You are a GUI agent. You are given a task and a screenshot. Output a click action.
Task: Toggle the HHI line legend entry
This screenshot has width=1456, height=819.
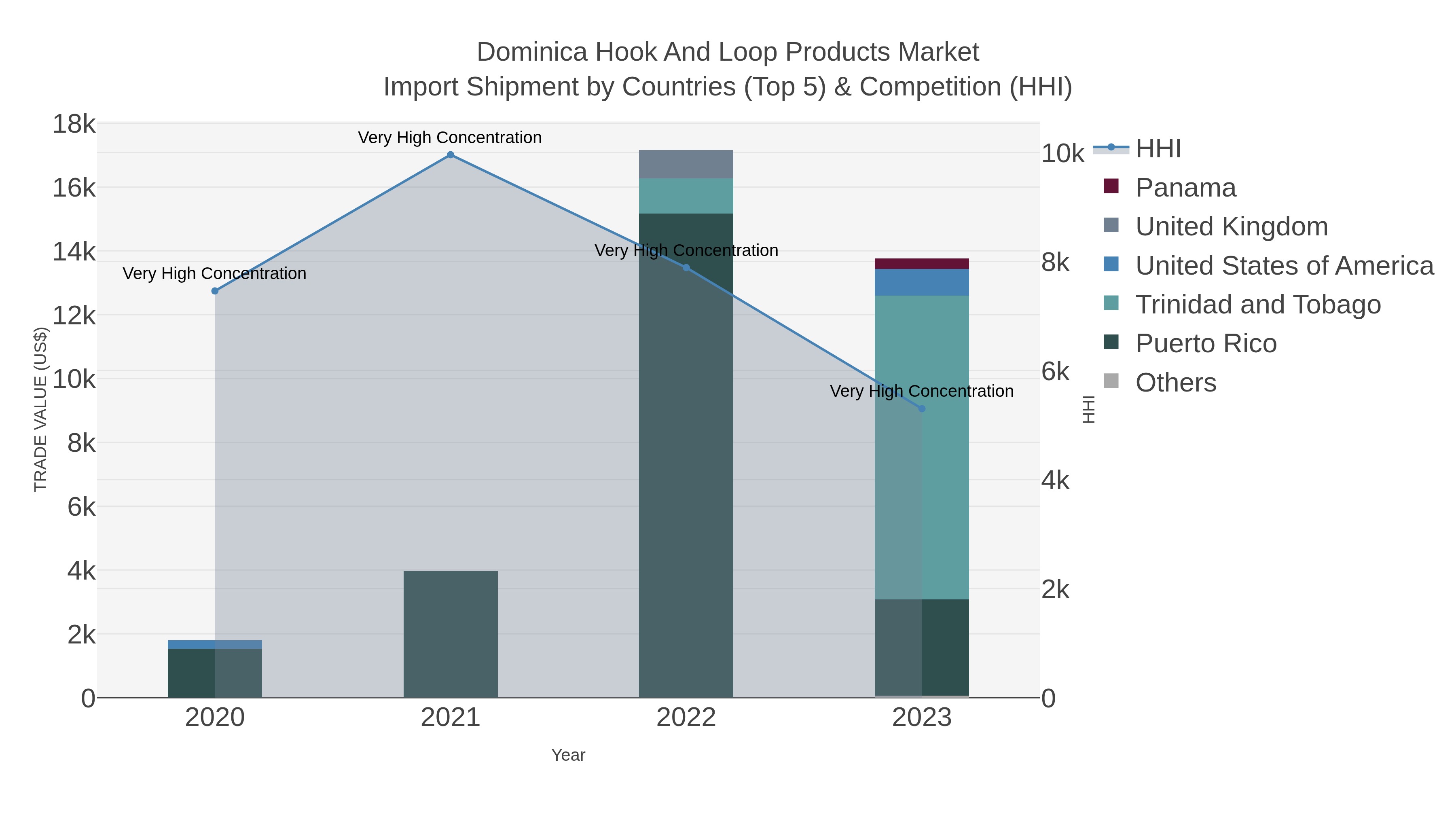pos(1137,149)
